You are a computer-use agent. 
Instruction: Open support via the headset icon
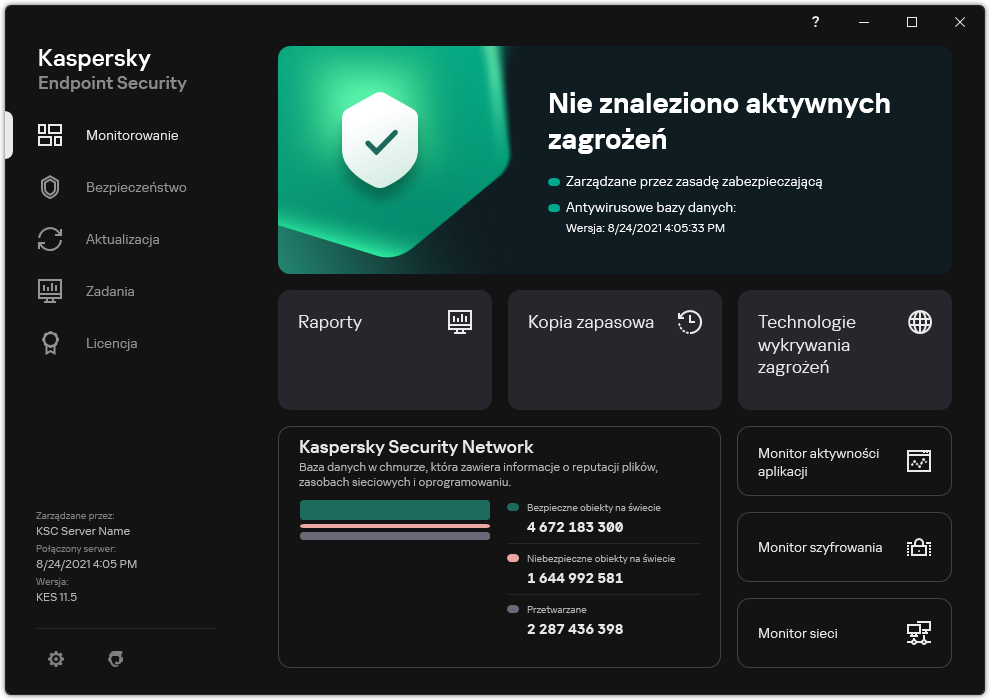click(x=116, y=659)
